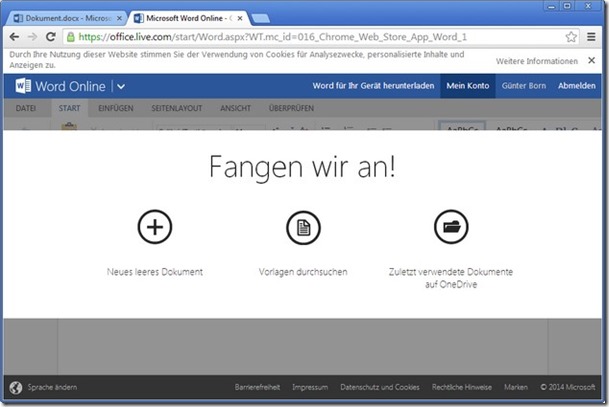Click the Neues leeres Dokument label

(x=155, y=272)
